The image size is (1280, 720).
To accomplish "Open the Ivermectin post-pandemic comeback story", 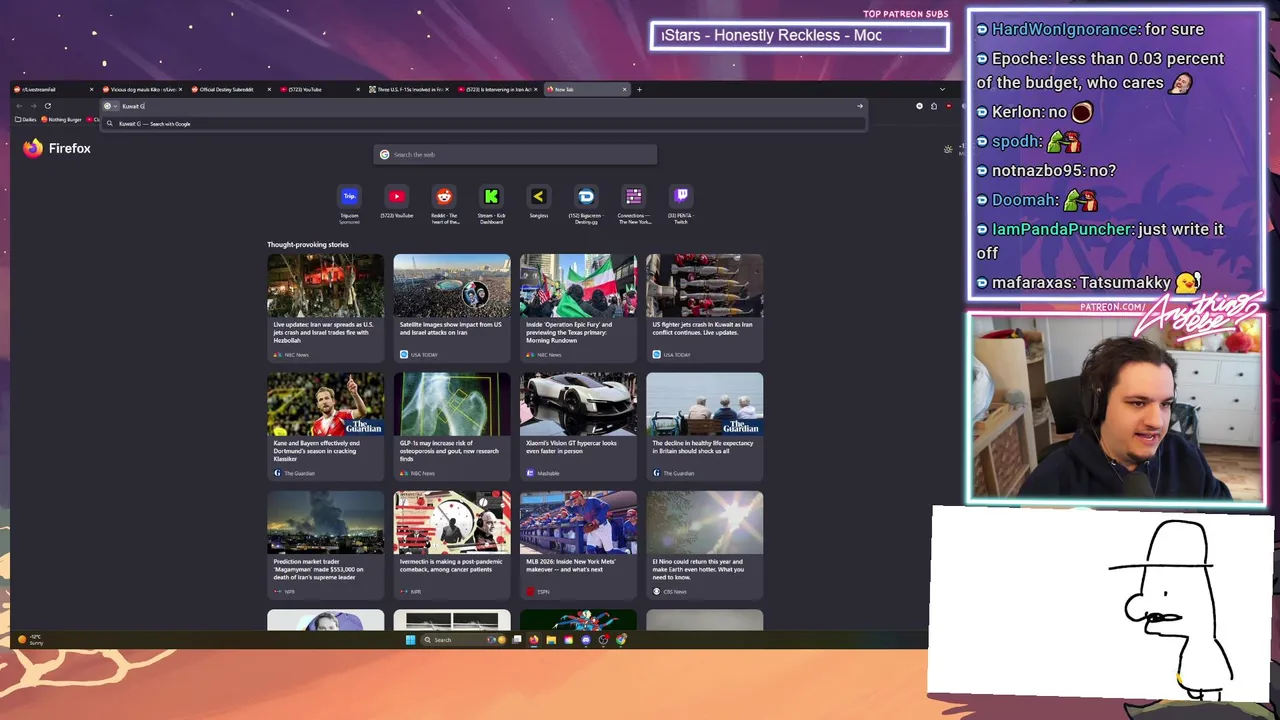I will [x=452, y=545].
